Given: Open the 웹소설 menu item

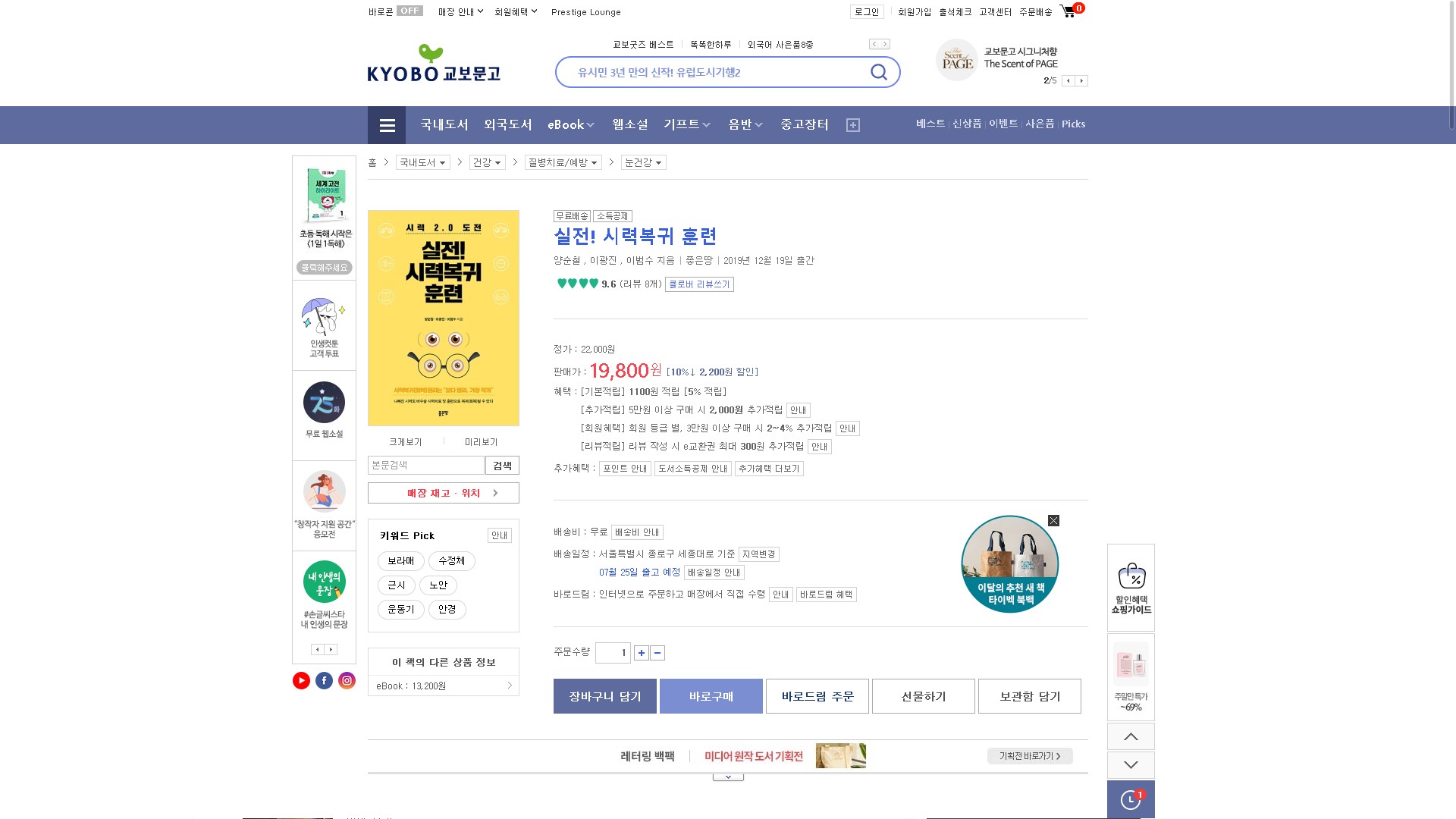Looking at the screenshot, I should tap(630, 125).
